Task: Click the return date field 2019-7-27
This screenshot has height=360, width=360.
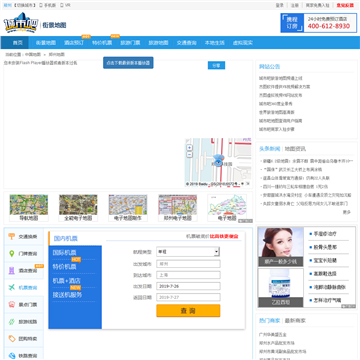Action: [x=188, y=297]
